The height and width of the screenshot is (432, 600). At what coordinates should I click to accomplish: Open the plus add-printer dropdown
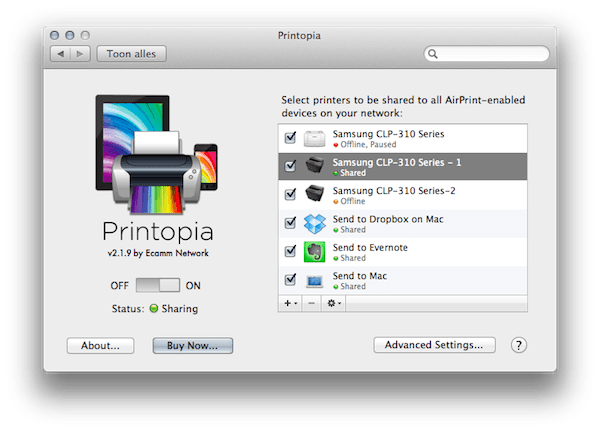[290, 303]
